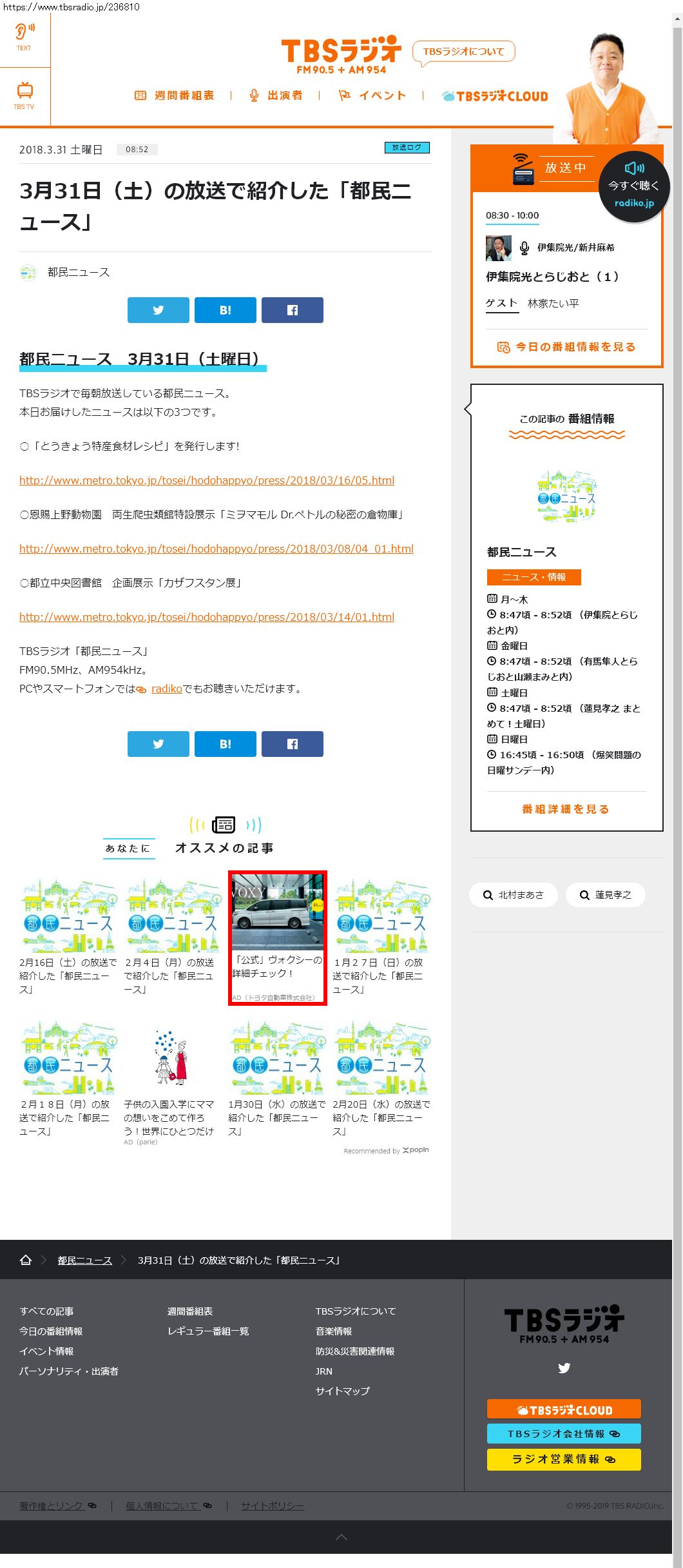Click the radiko link in article

(x=167, y=689)
